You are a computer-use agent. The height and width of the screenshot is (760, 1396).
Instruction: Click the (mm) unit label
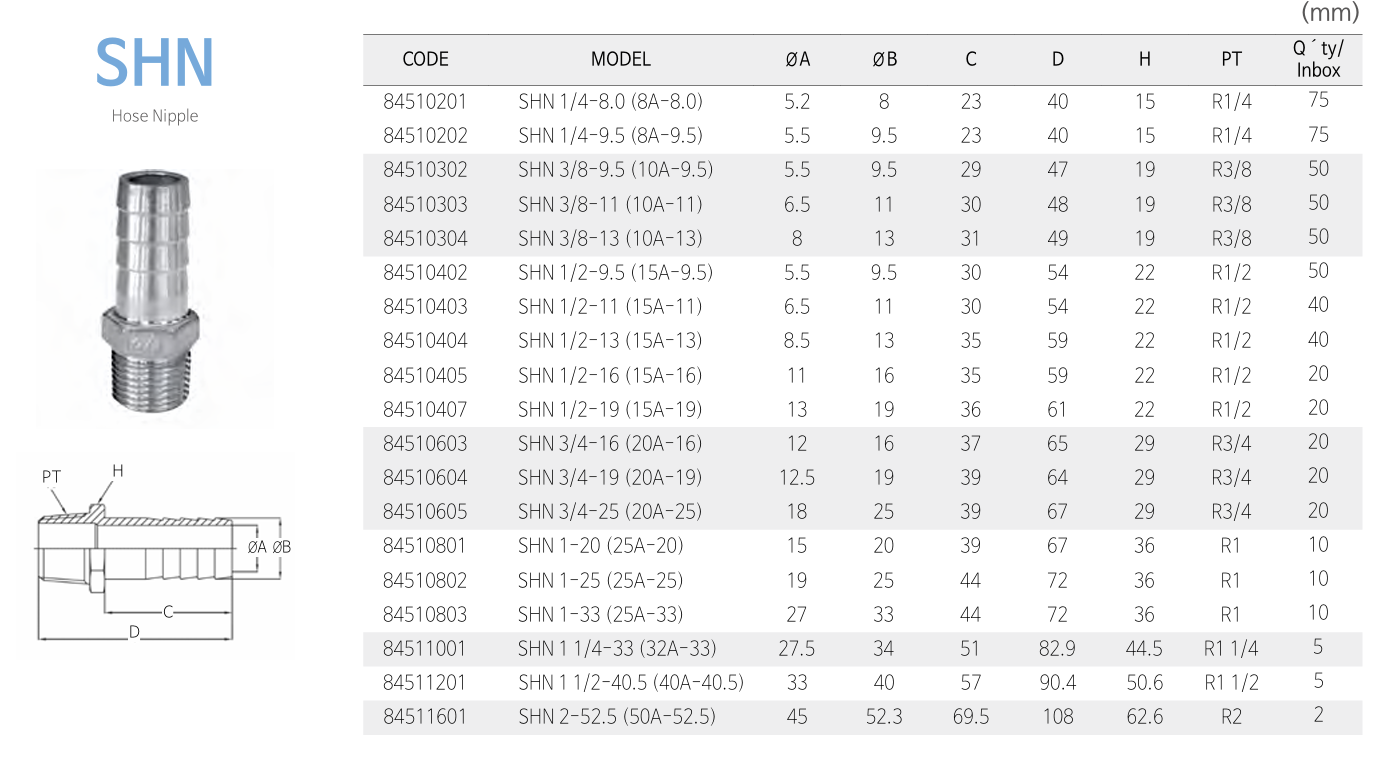[1330, 13]
